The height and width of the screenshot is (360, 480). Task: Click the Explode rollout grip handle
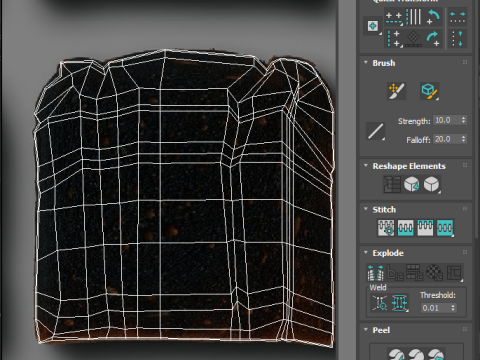click(x=465, y=252)
